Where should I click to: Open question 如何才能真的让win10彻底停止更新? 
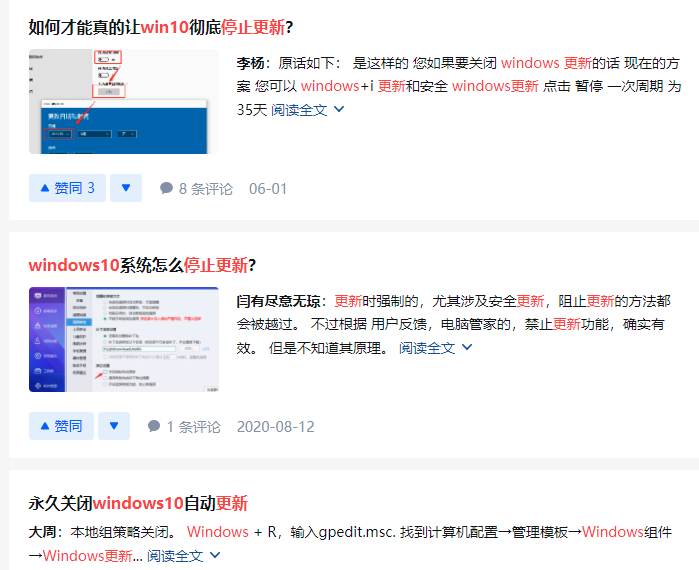(x=160, y=27)
